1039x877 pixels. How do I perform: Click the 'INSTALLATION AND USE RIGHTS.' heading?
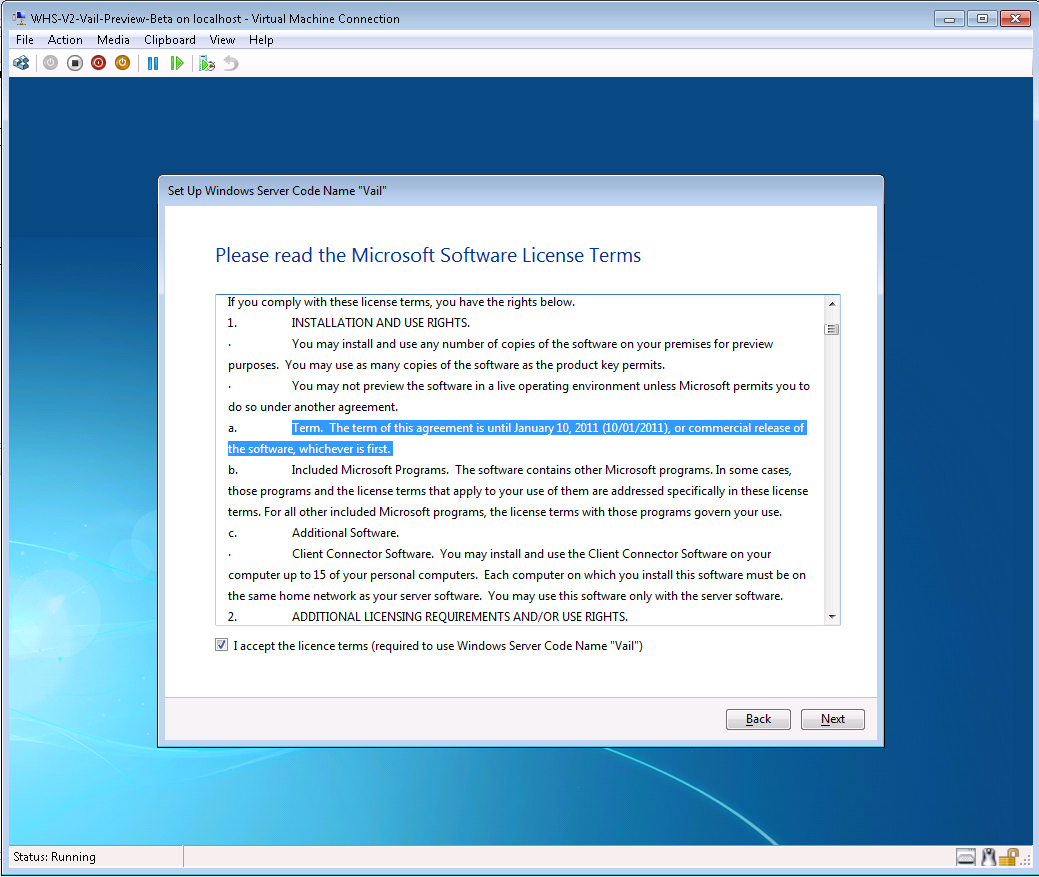380,323
